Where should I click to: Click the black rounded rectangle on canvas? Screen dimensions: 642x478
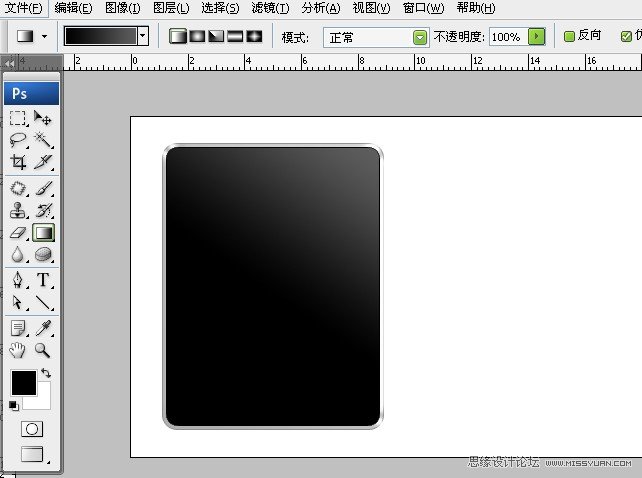point(273,286)
